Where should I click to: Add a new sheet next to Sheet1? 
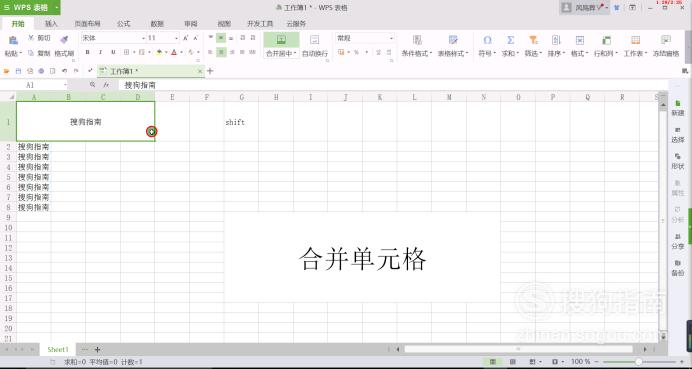coord(98,350)
